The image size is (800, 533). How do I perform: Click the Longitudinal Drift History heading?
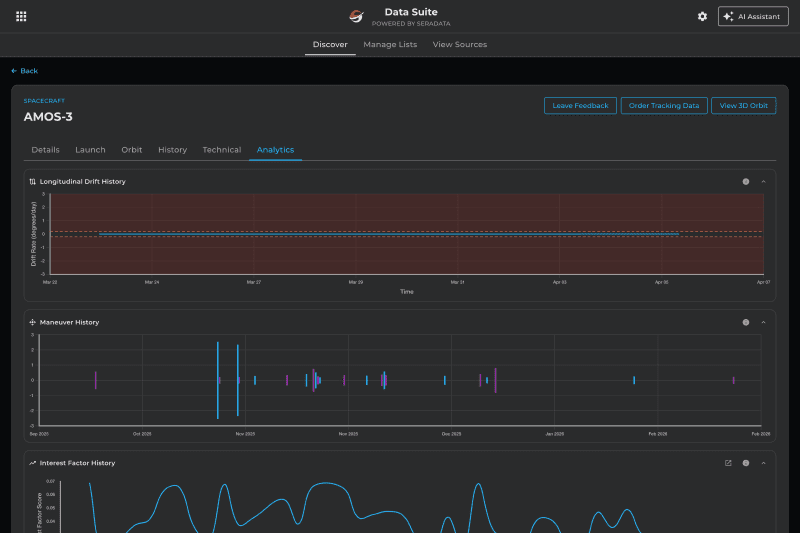(83, 182)
